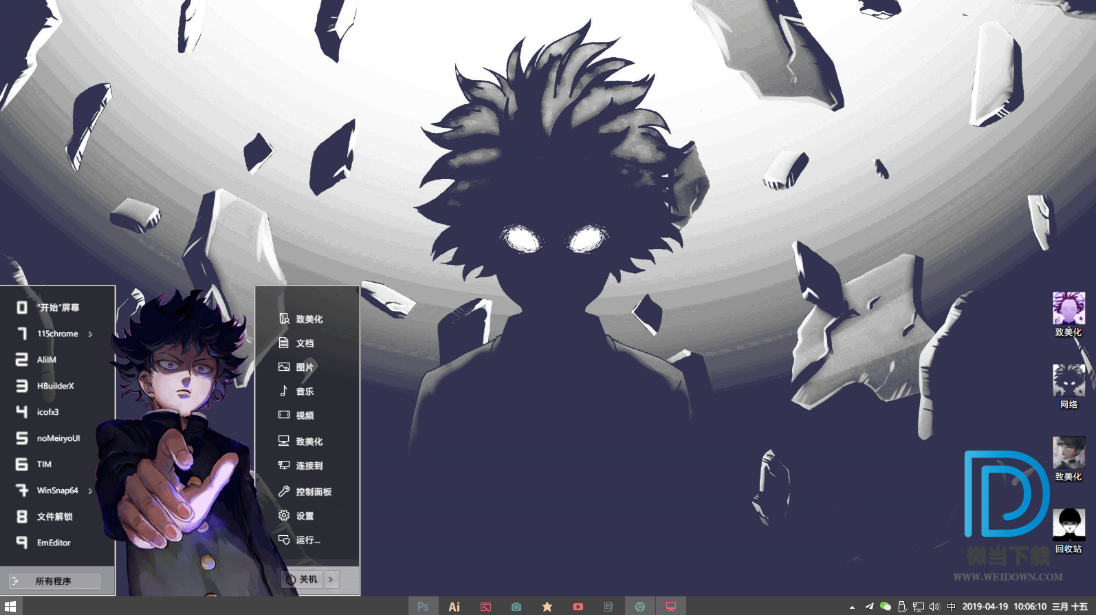1096x615 pixels.
Task: Click the red screen-capture taskbar icon beside Ai
Action: [x=485, y=607]
